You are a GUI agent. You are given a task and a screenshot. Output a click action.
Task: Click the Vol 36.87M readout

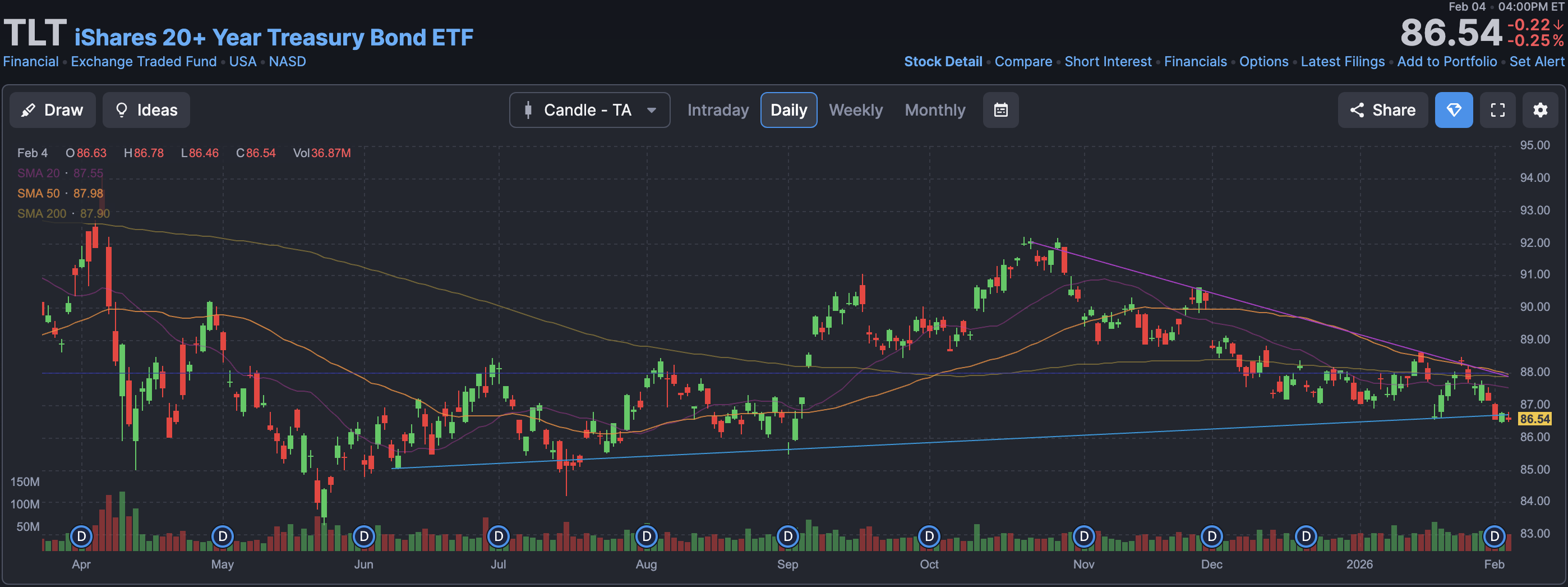pos(322,153)
